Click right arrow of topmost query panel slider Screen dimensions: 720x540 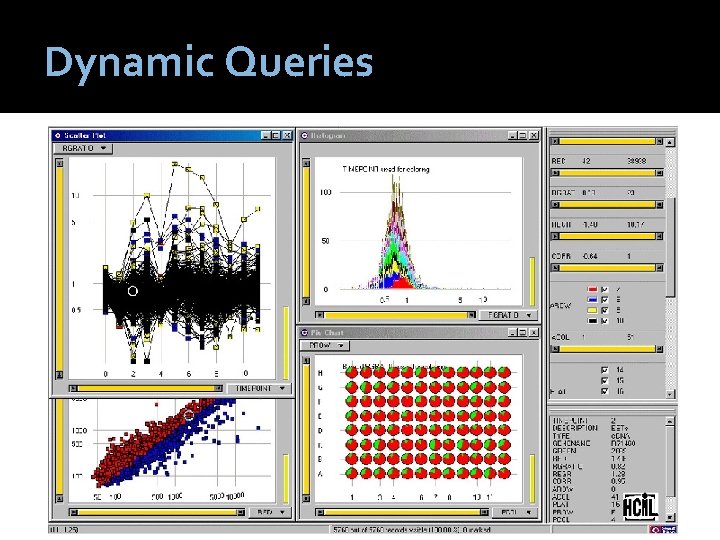[659, 141]
